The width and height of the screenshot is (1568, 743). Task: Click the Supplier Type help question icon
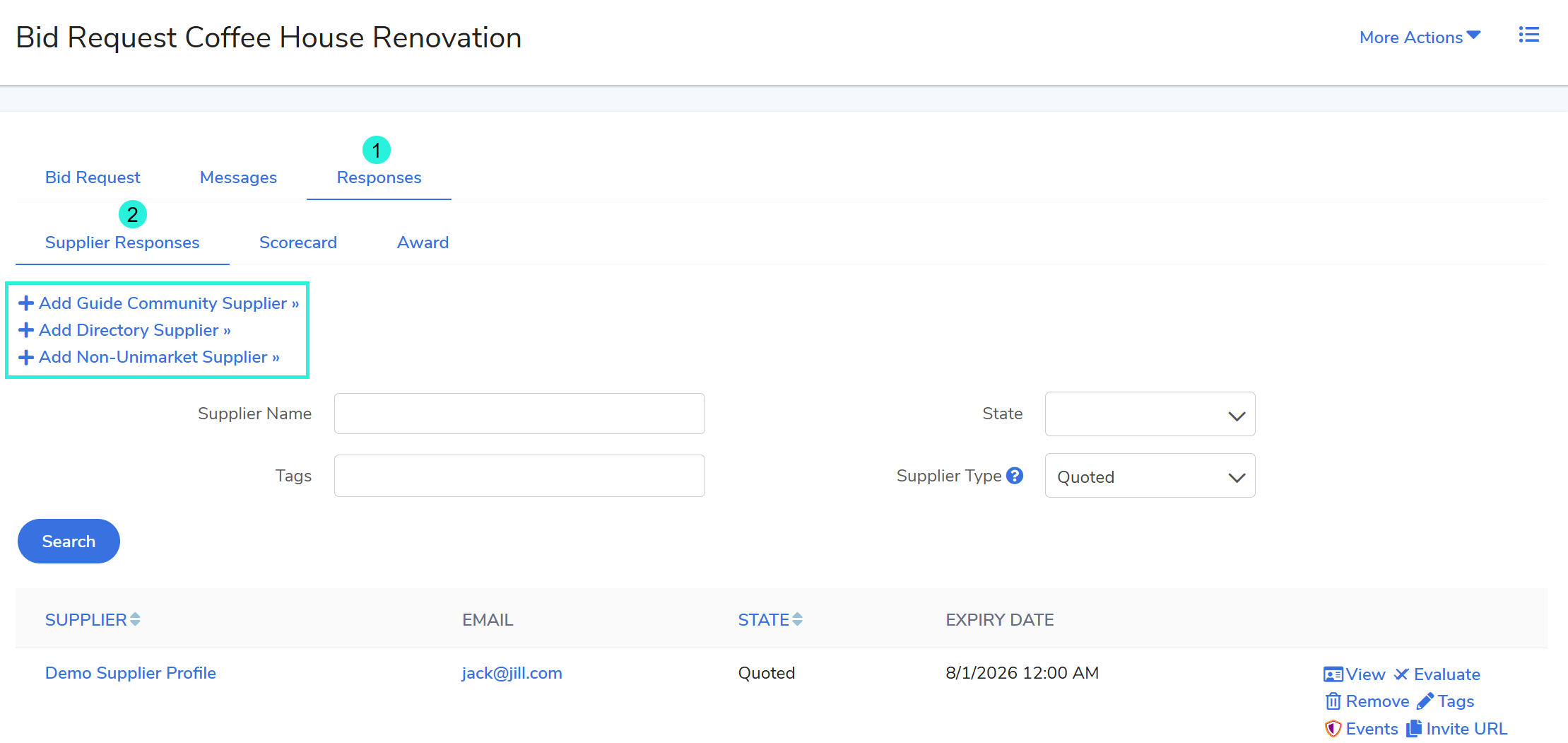click(x=1015, y=476)
